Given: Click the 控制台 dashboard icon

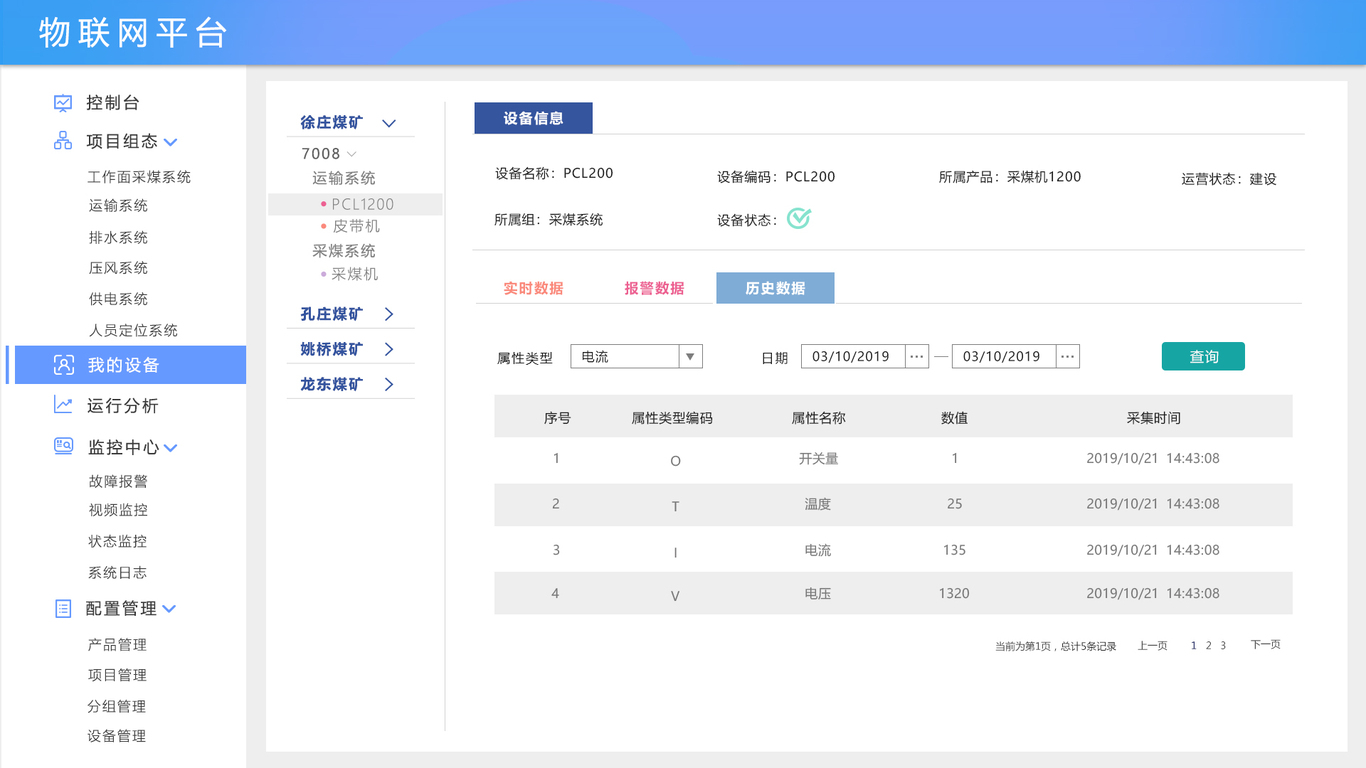Looking at the screenshot, I should (63, 102).
